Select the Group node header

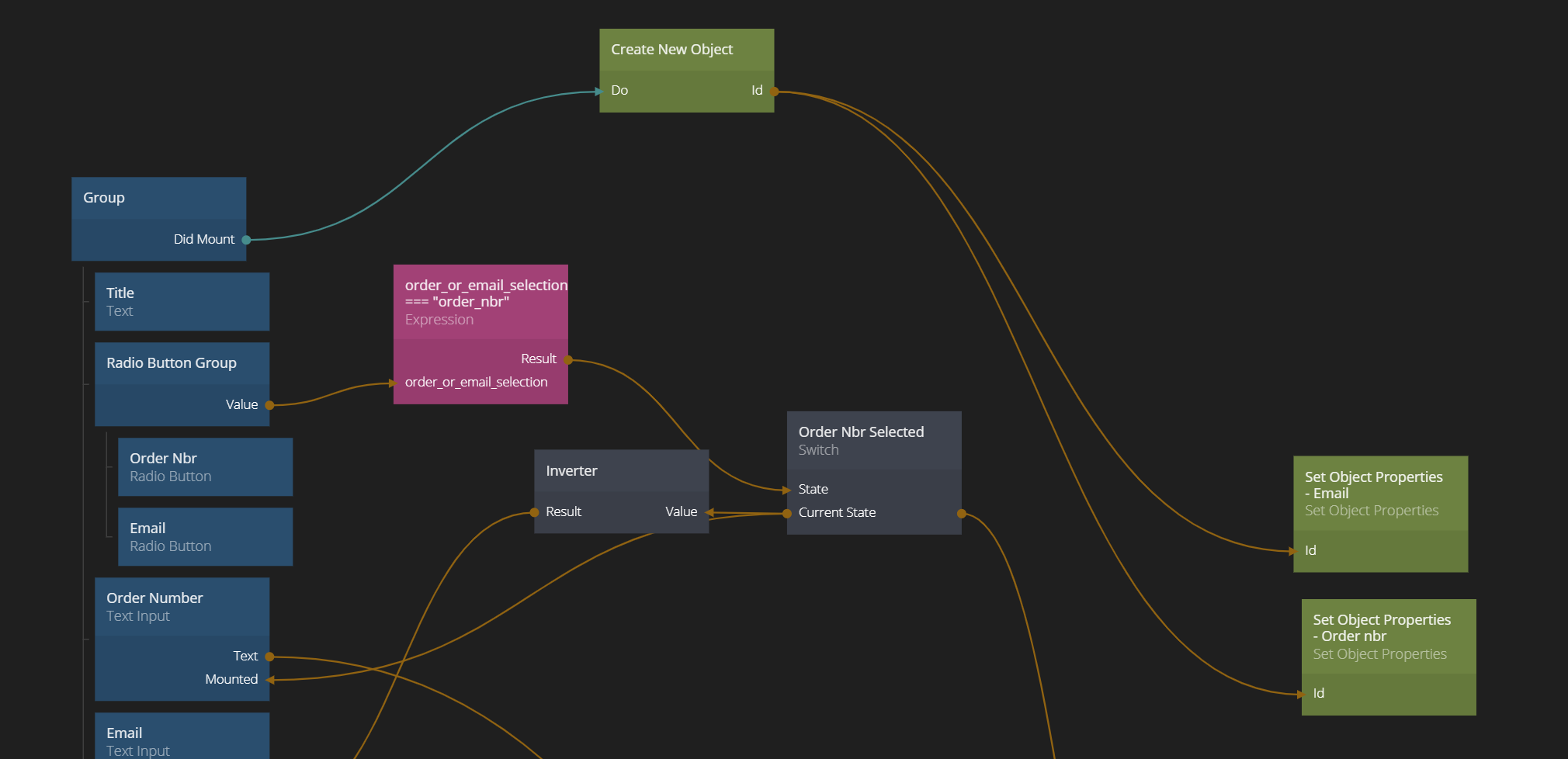tap(158, 198)
